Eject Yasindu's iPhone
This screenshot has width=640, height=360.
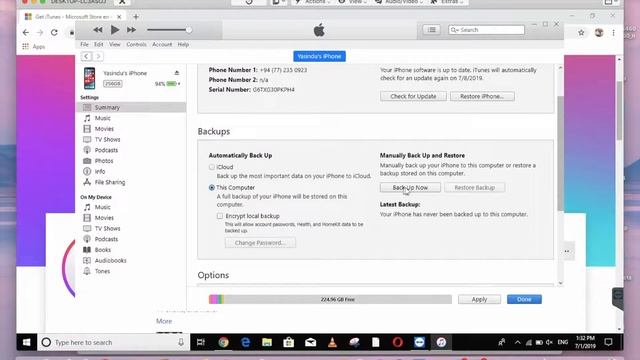pyautogui.click(x=177, y=73)
